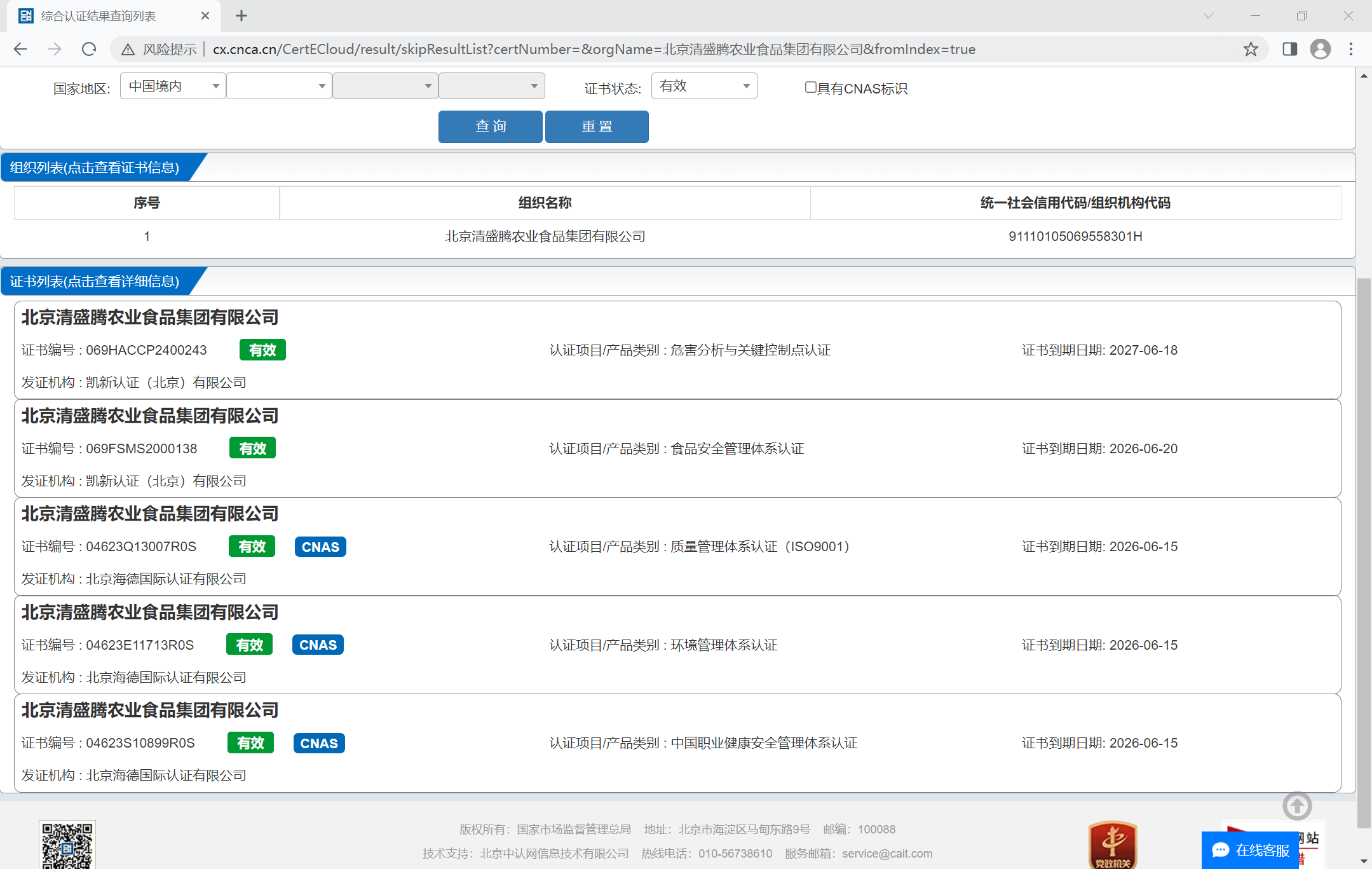Image resolution: width=1372 pixels, height=869 pixels.
Task: Click the back-to-top arrow icon
Action: coord(1297,806)
